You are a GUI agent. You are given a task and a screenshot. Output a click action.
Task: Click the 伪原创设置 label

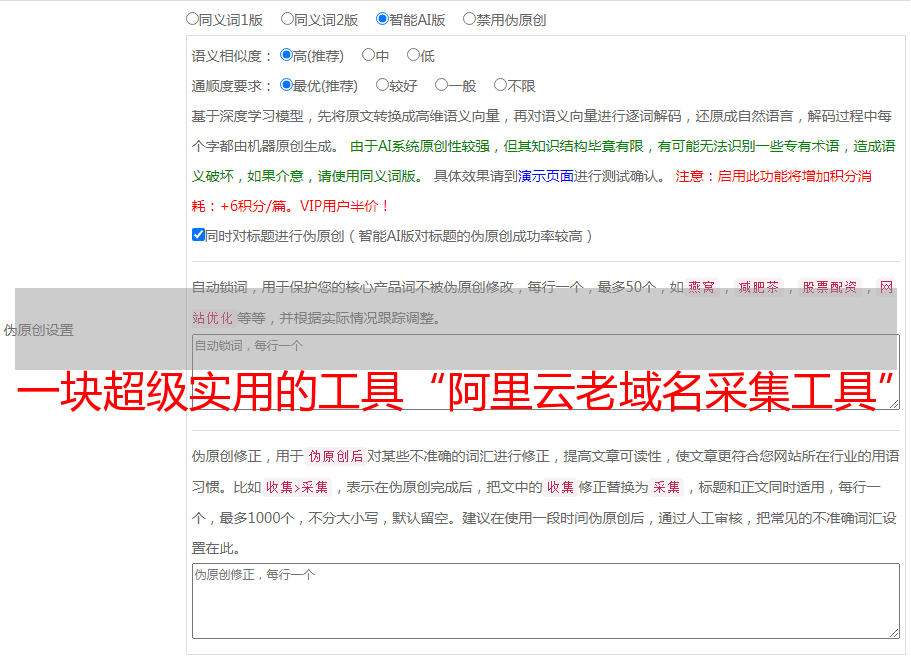point(39,330)
